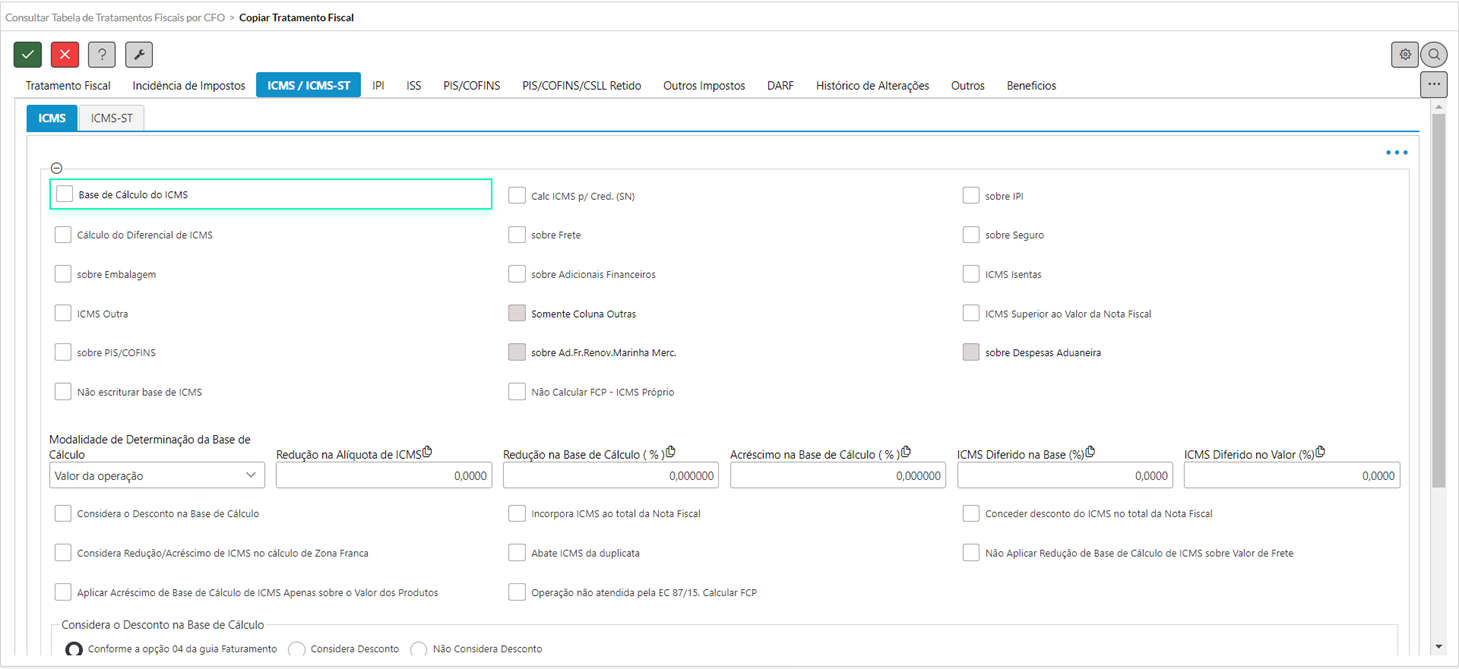Image resolution: width=1459 pixels, height=669 pixels.
Task: Expand the tab overflow ellipsis button
Action: coord(1433,85)
